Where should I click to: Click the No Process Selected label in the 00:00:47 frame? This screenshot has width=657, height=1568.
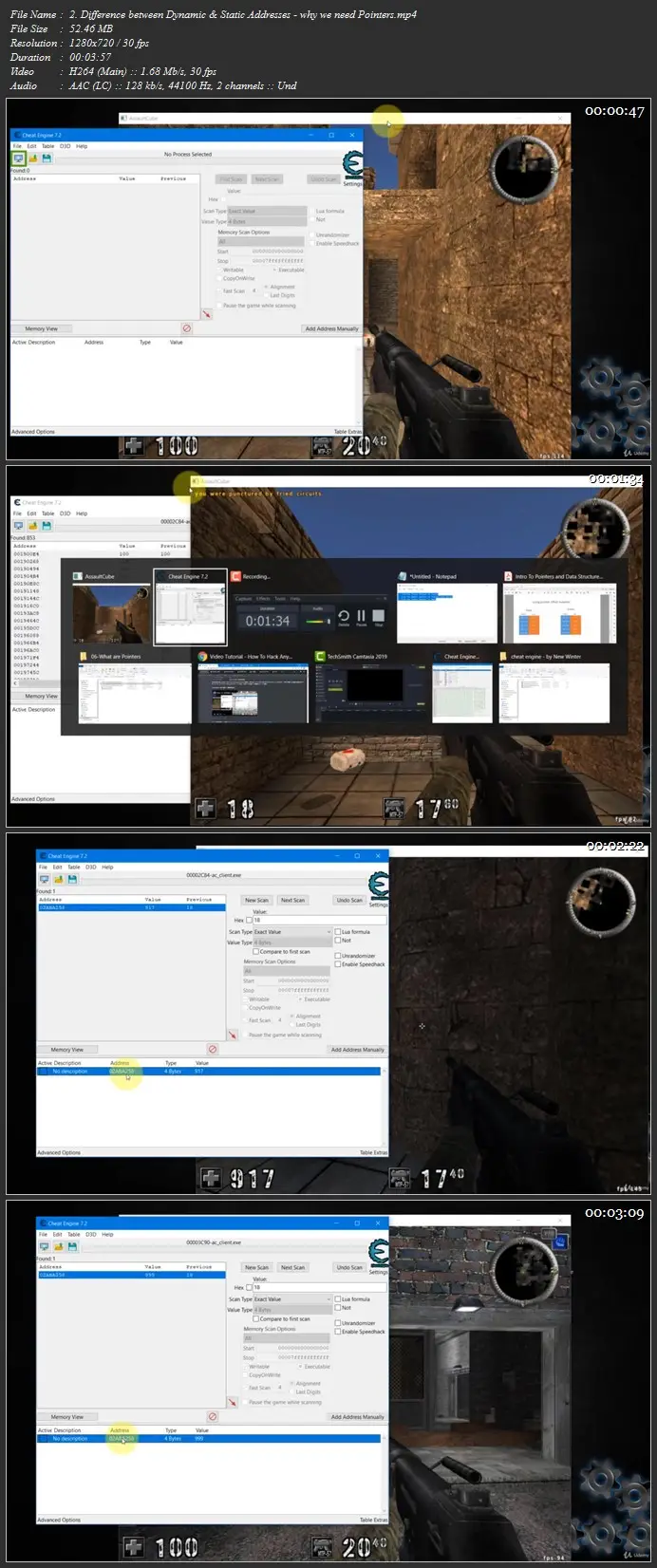click(188, 154)
